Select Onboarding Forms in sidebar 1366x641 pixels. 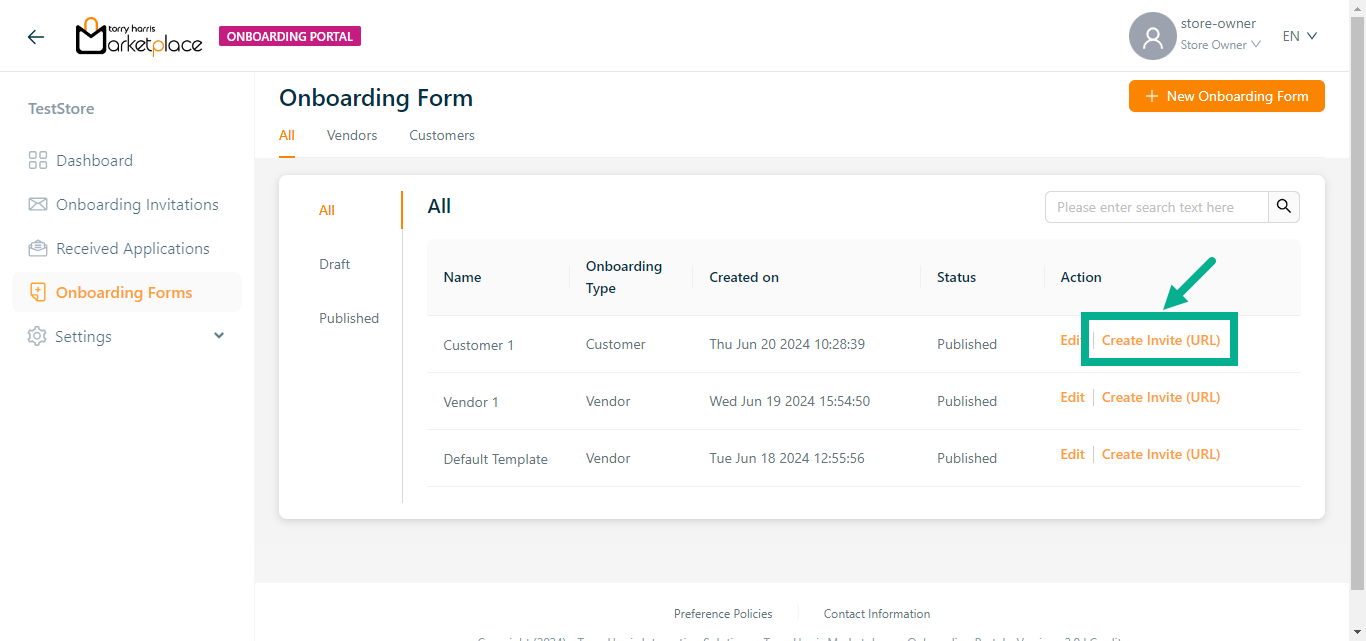pyautogui.click(x=124, y=292)
